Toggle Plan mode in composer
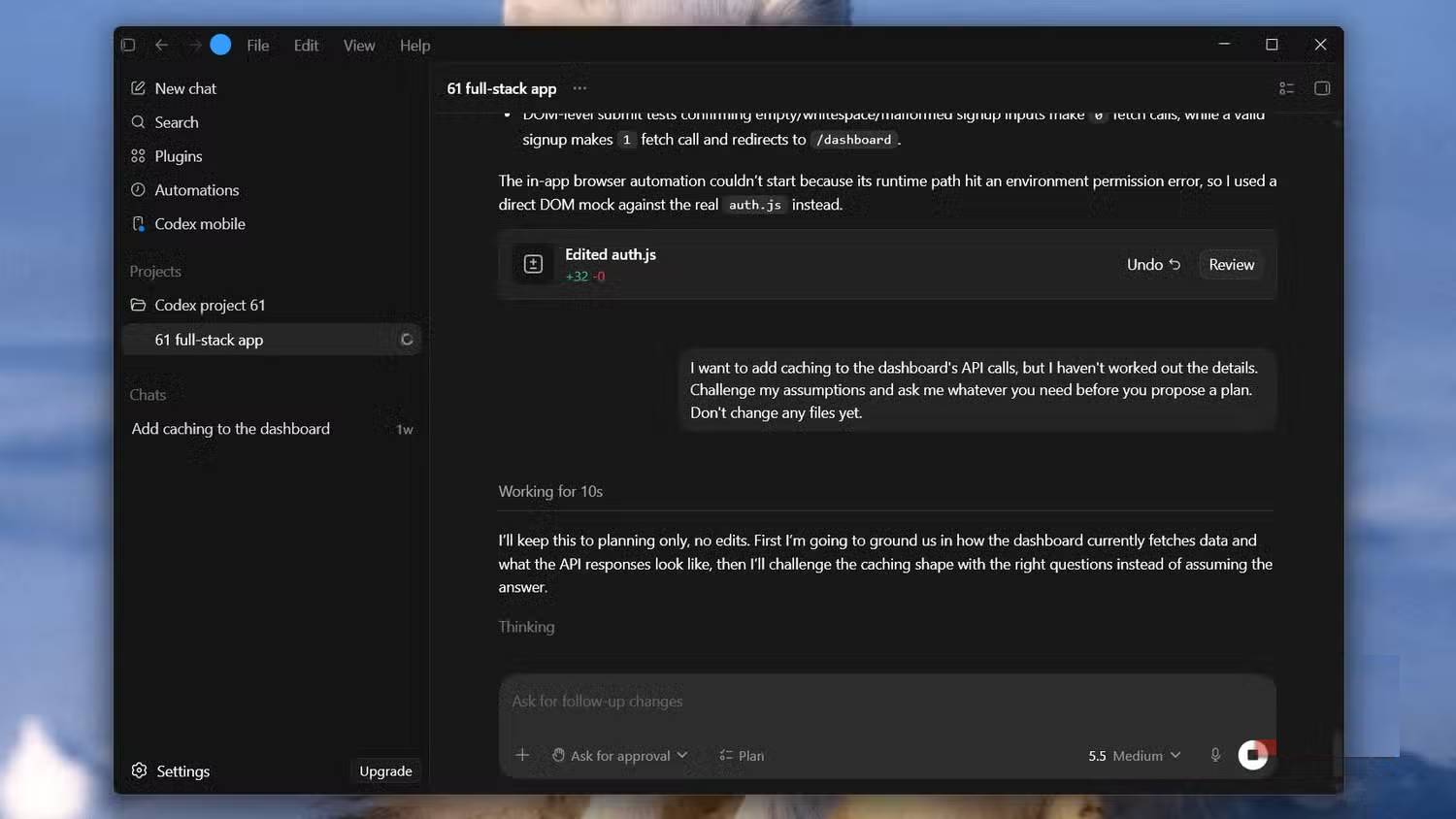The width and height of the screenshot is (1456, 819). click(x=742, y=756)
